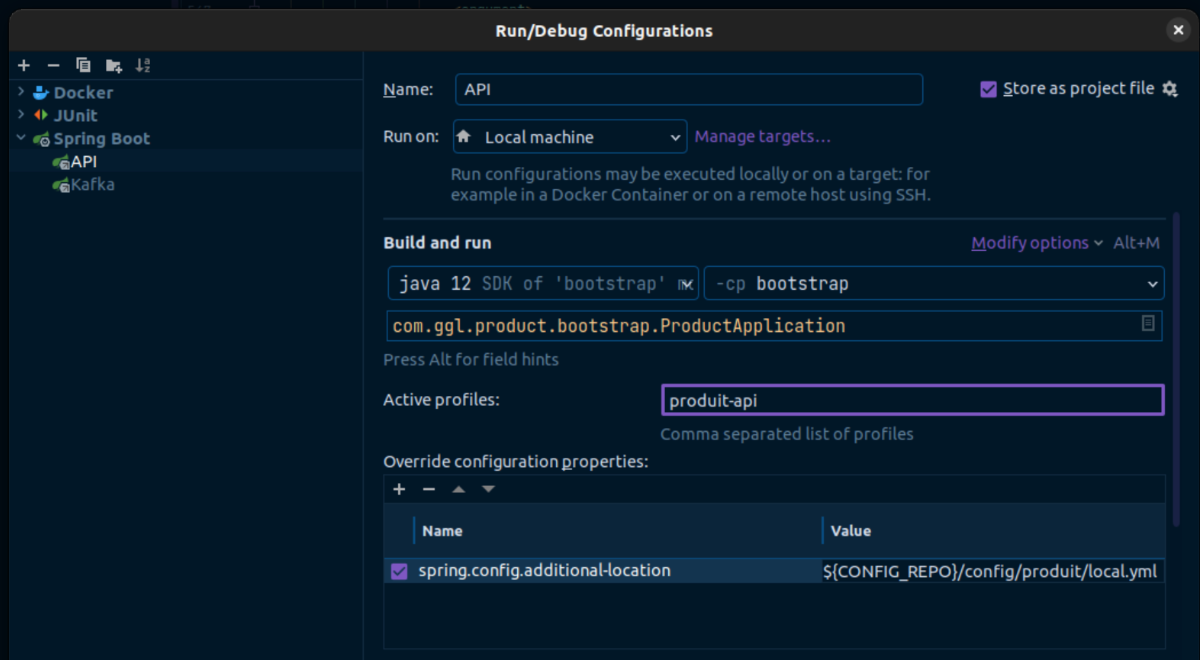Click the remove configuration minus icon
Screen dimensions: 1200x660
point(54,66)
